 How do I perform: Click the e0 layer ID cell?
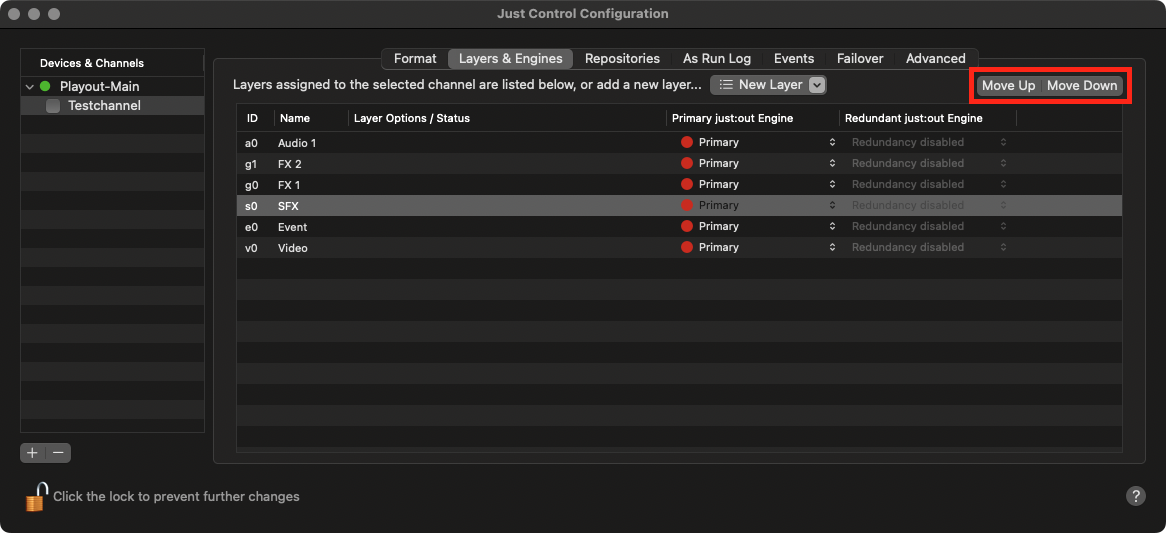(x=251, y=227)
